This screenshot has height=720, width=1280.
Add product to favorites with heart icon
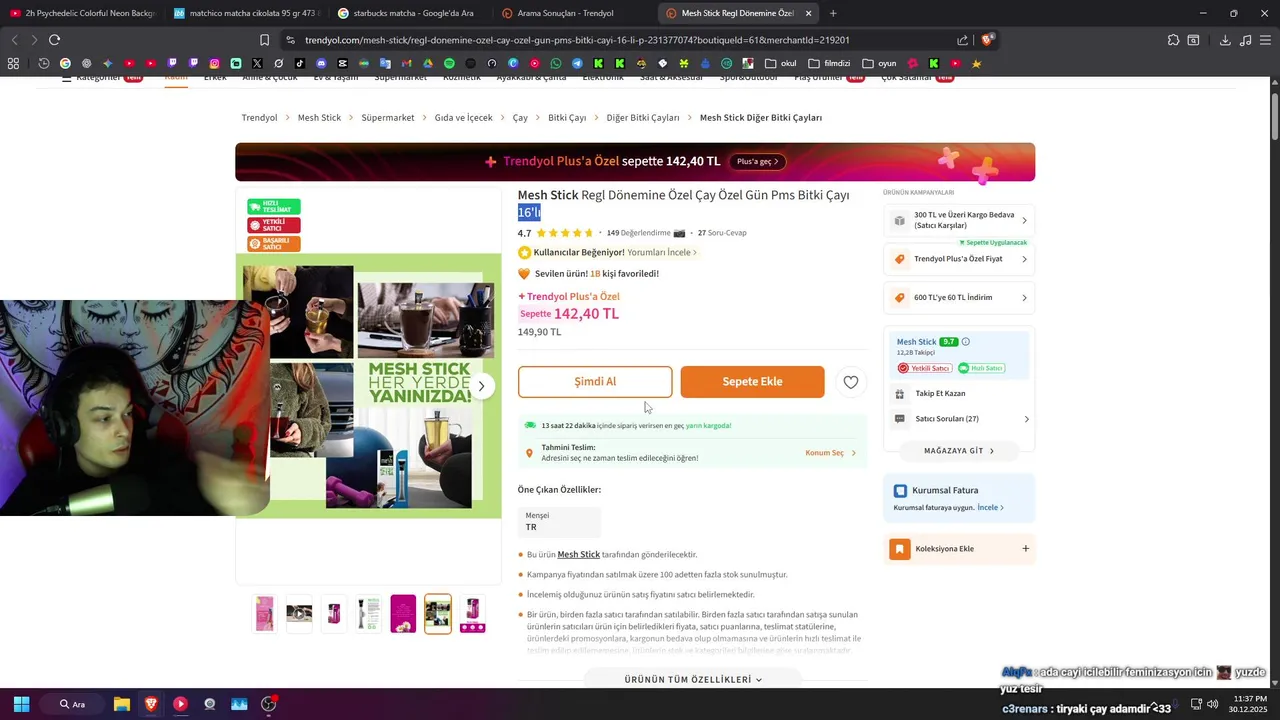point(850,382)
